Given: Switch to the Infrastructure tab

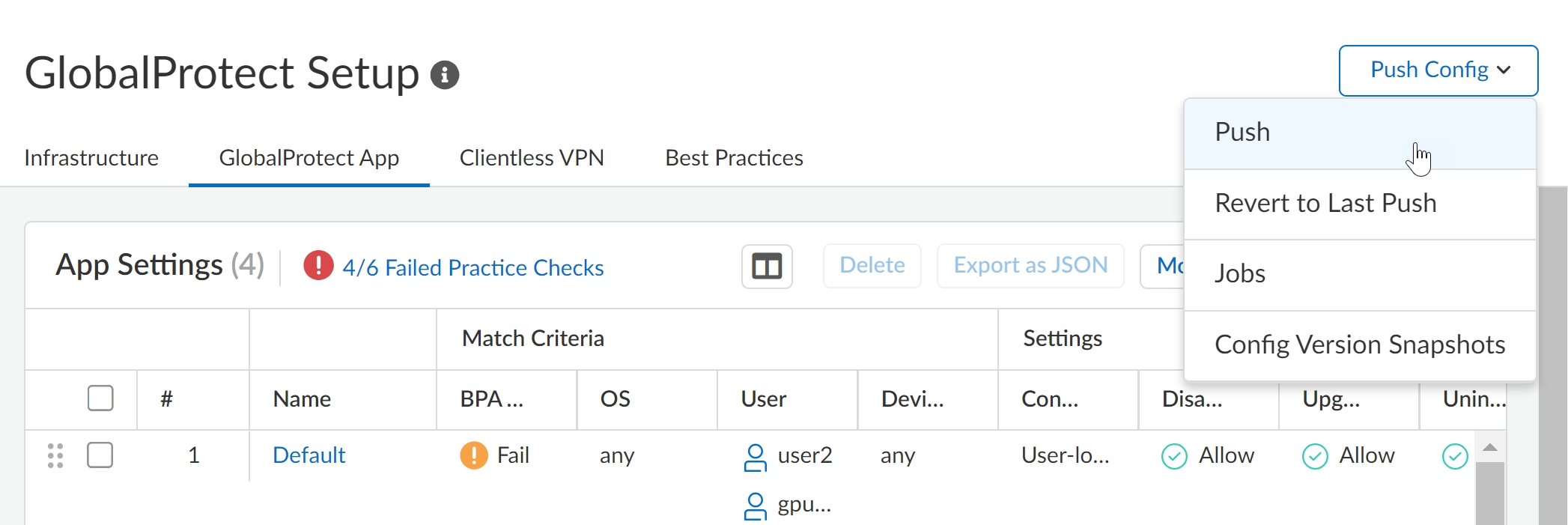Looking at the screenshot, I should [x=91, y=158].
